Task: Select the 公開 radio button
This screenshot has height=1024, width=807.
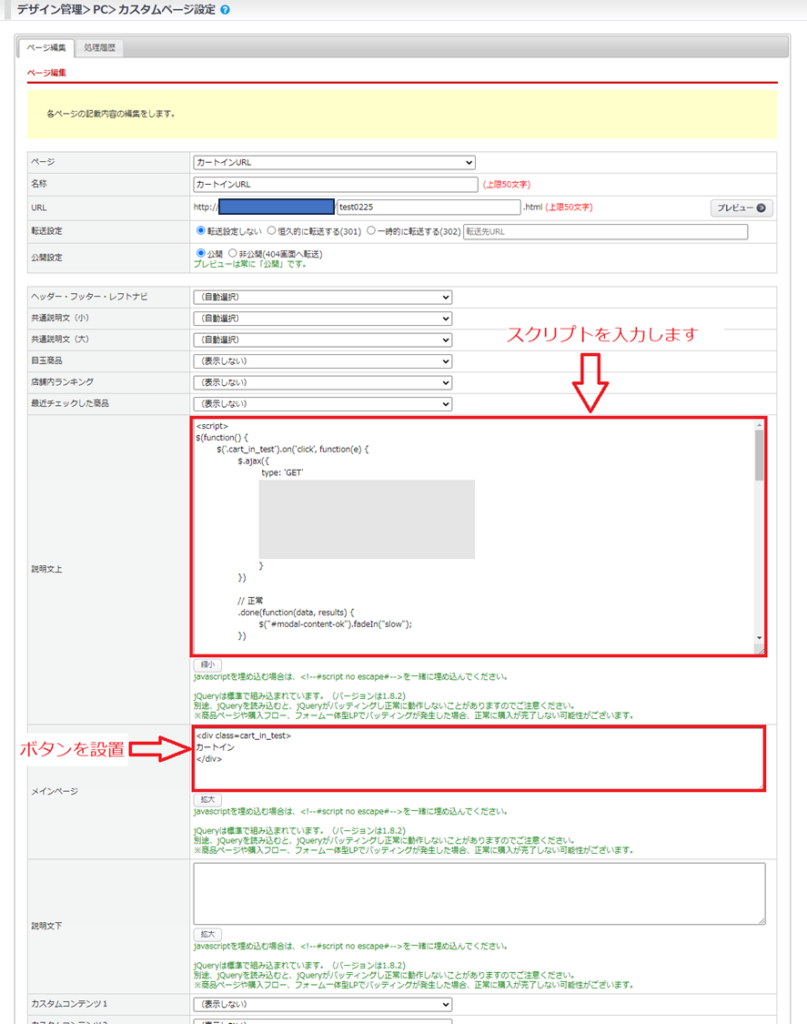Action: click(x=201, y=253)
